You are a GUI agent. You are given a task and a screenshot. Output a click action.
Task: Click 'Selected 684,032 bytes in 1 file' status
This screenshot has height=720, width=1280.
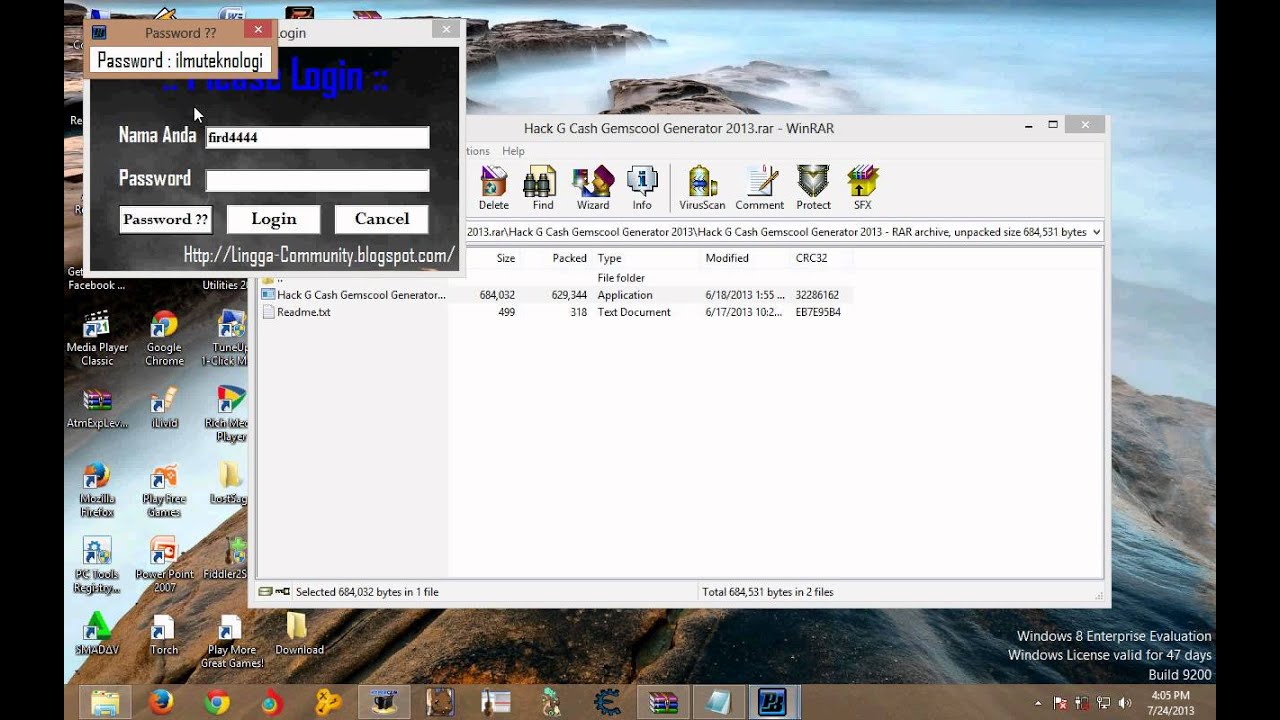[x=367, y=592]
